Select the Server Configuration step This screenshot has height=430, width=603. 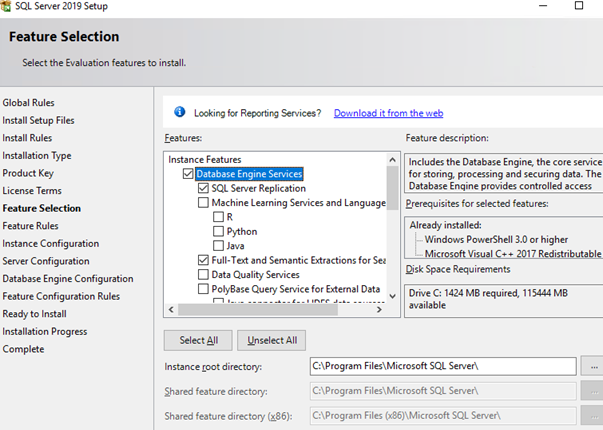pyautogui.click(x=46, y=261)
